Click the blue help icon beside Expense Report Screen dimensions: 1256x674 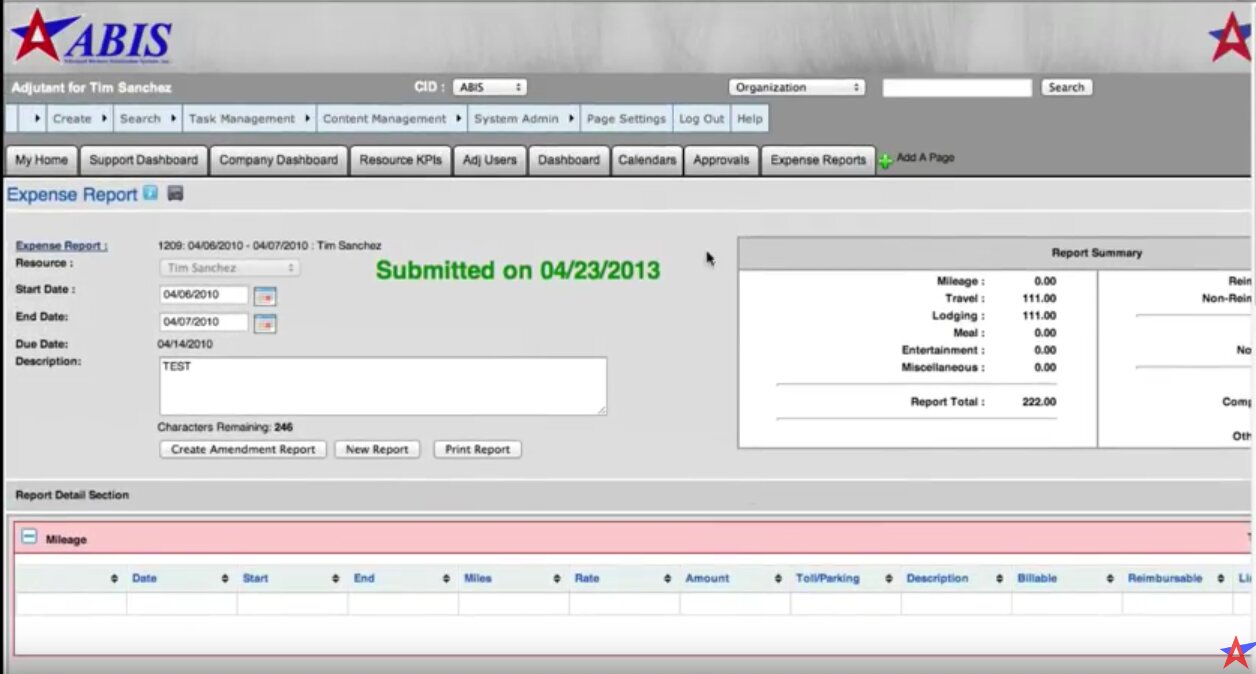[150, 194]
